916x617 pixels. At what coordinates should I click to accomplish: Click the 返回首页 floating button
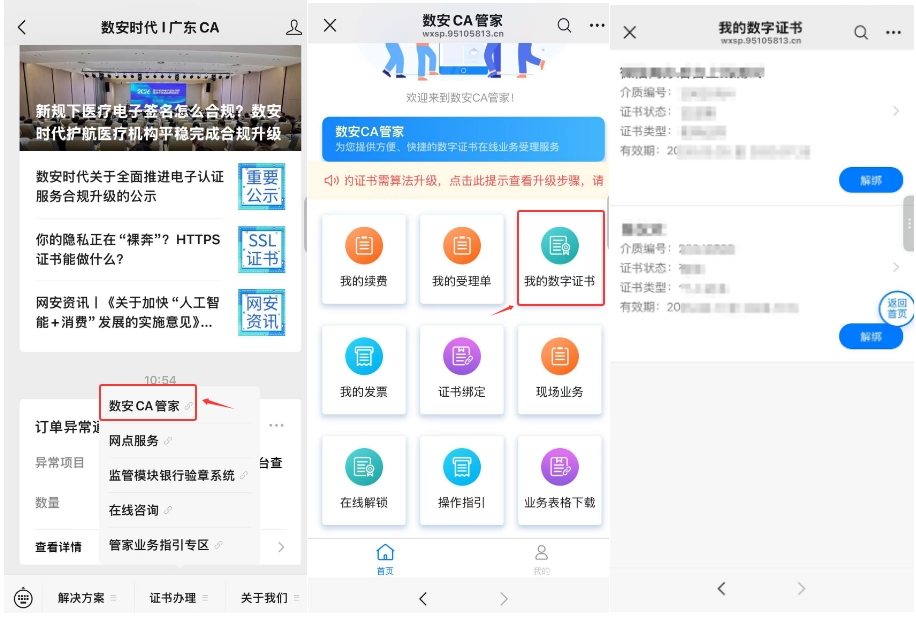(897, 308)
